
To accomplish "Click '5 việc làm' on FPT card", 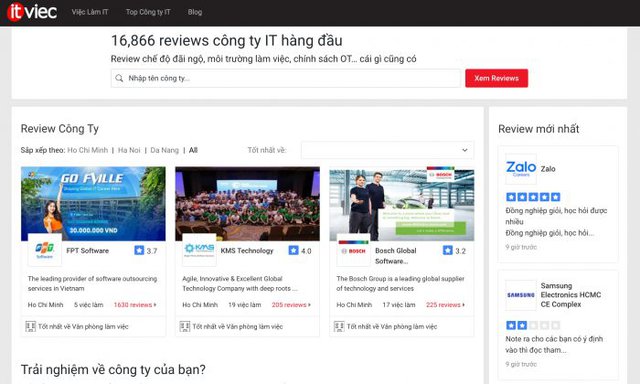I will click(89, 305).
